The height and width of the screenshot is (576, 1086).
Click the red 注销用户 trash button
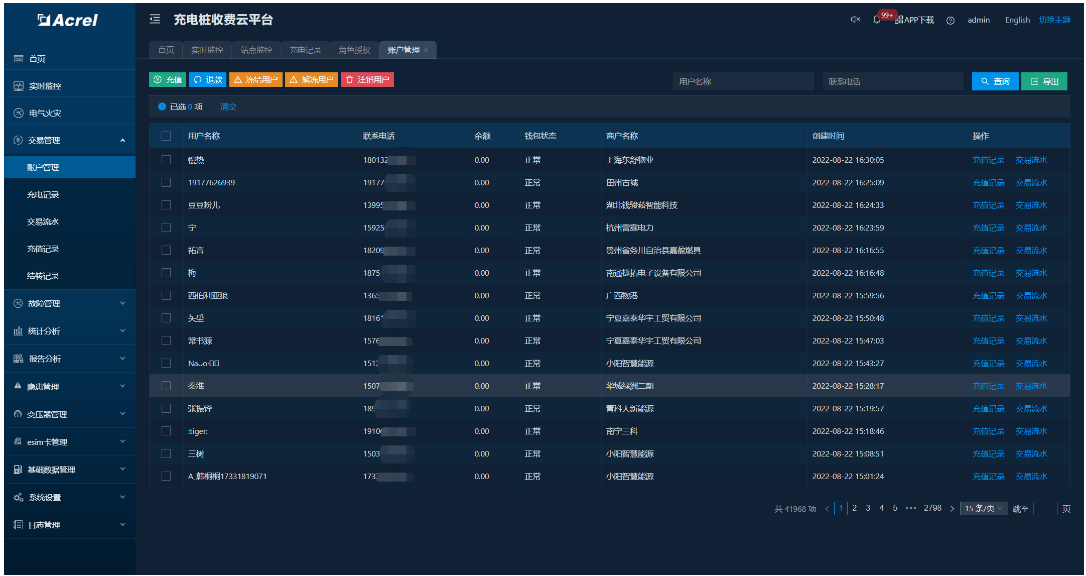[x=367, y=80]
